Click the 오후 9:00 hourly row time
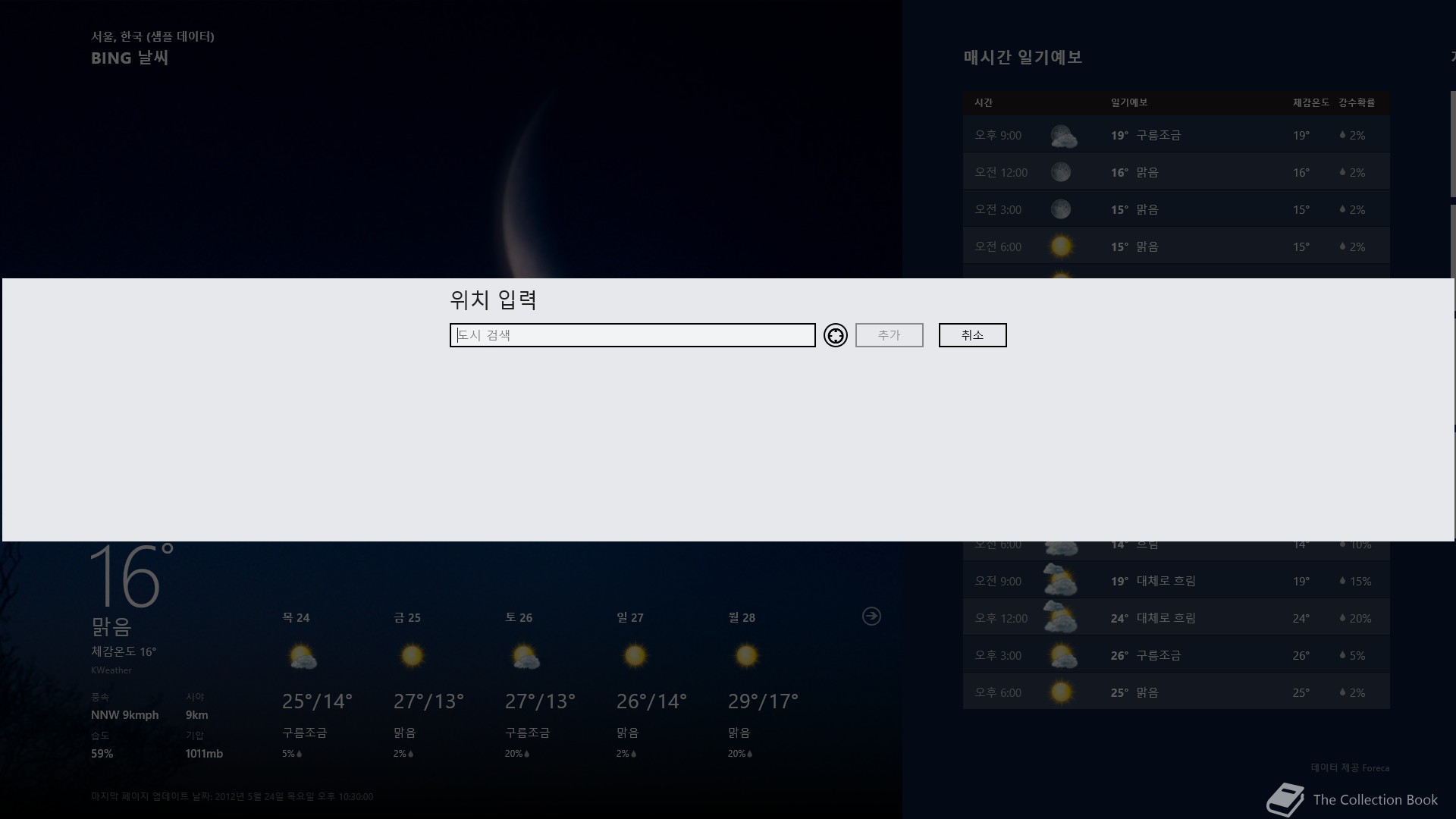The image size is (1456, 819). 998,136
